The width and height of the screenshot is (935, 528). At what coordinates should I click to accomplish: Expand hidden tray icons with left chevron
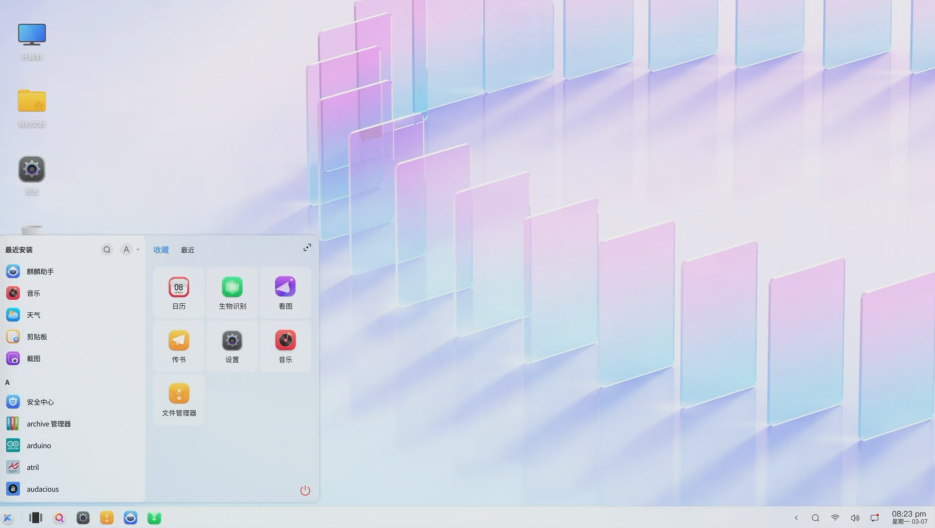point(796,518)
